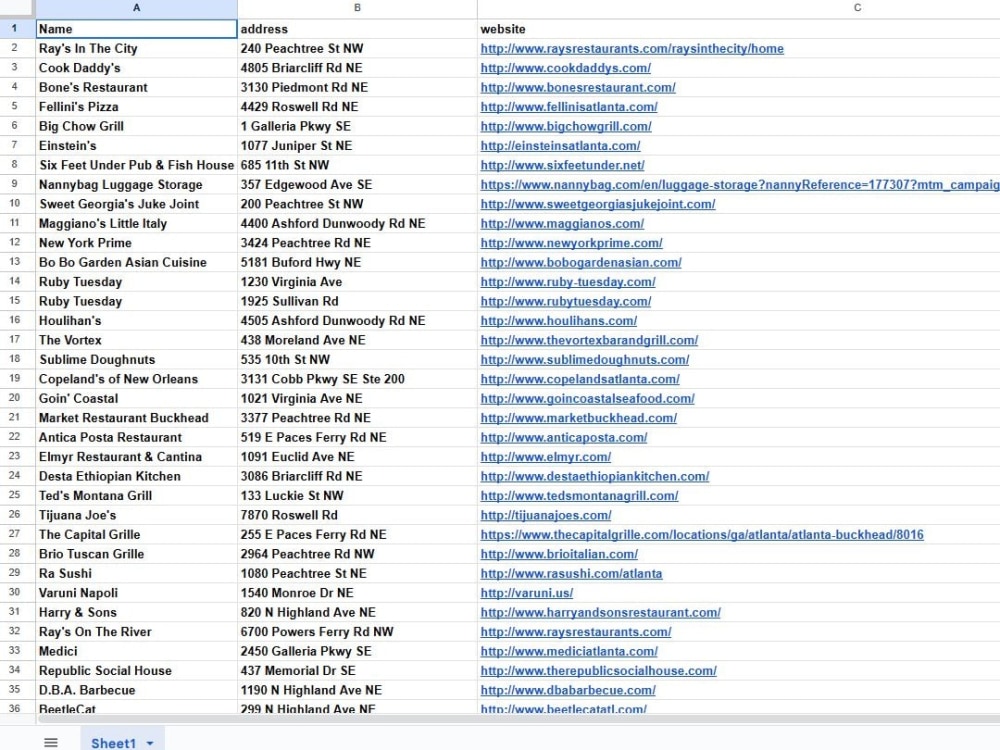
Task: Select column A header
Action: tap(135, 9)
